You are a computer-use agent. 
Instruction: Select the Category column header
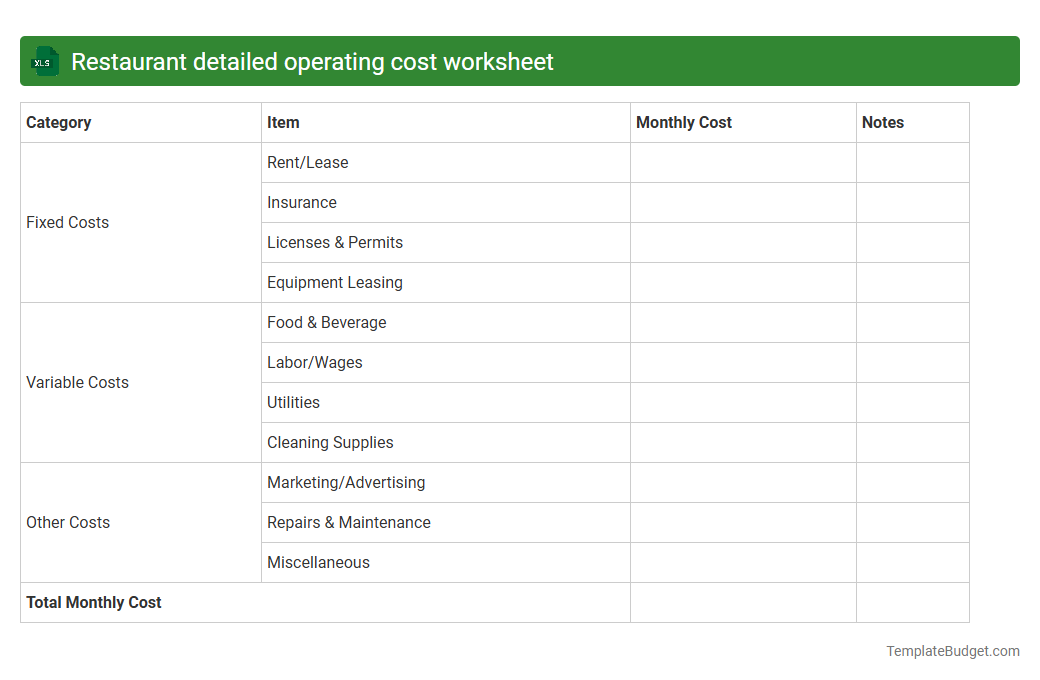[59, 122]
